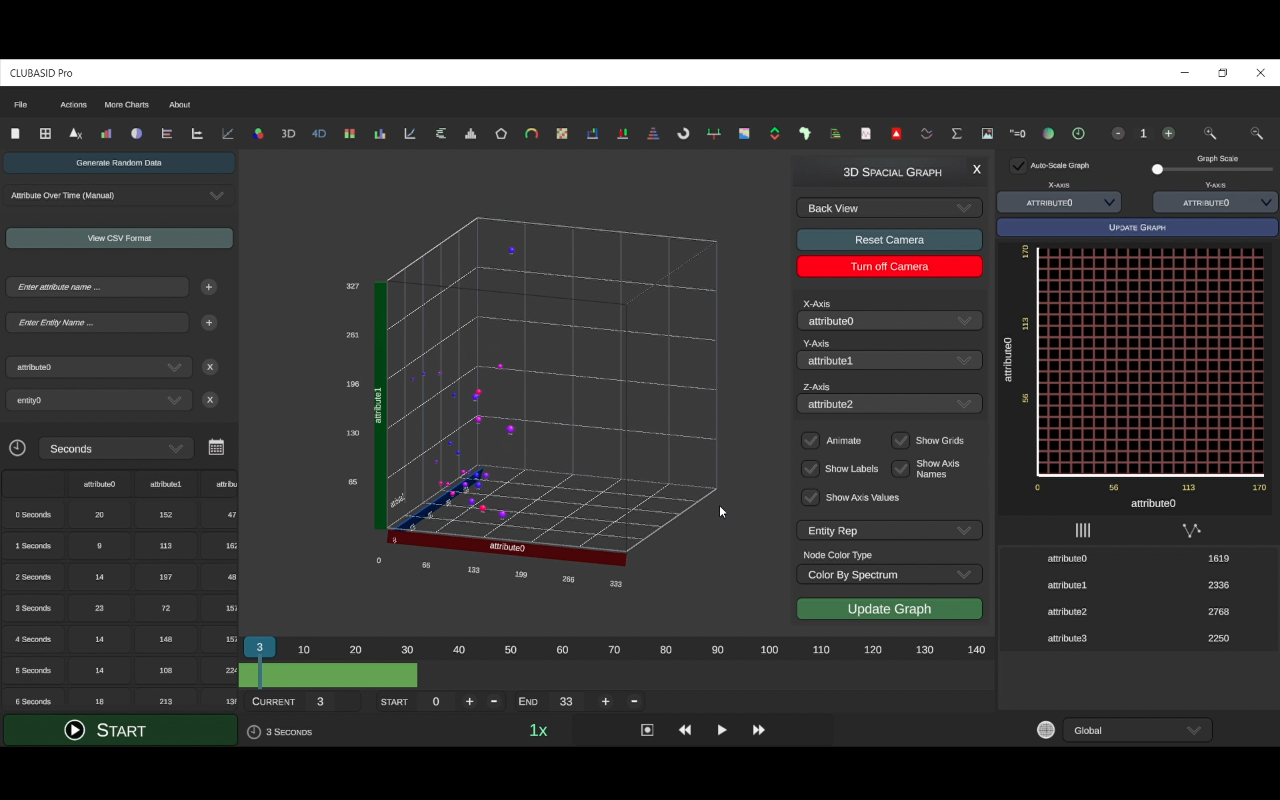Click the pentagon radar chart icon
1280x800 pixels.
[x=501, y=134]
